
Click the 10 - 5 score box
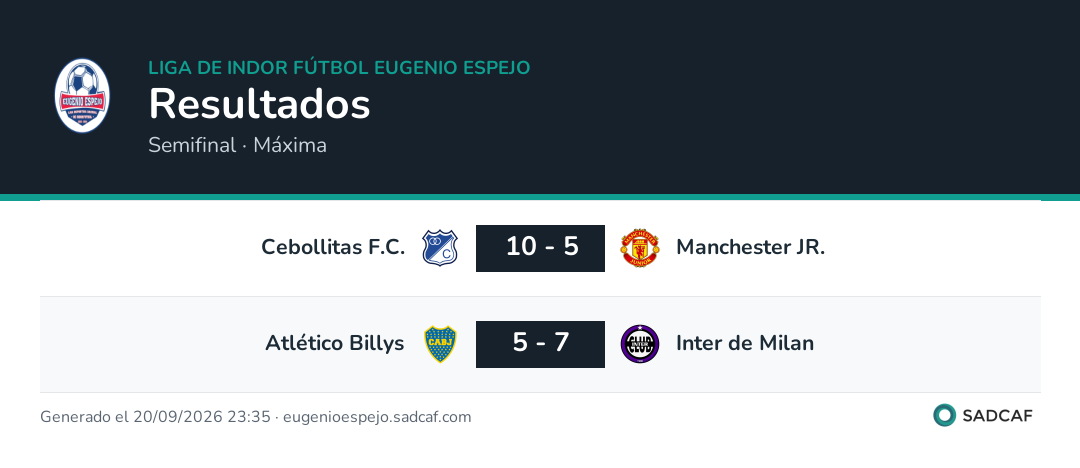click(x=541, y=248)
